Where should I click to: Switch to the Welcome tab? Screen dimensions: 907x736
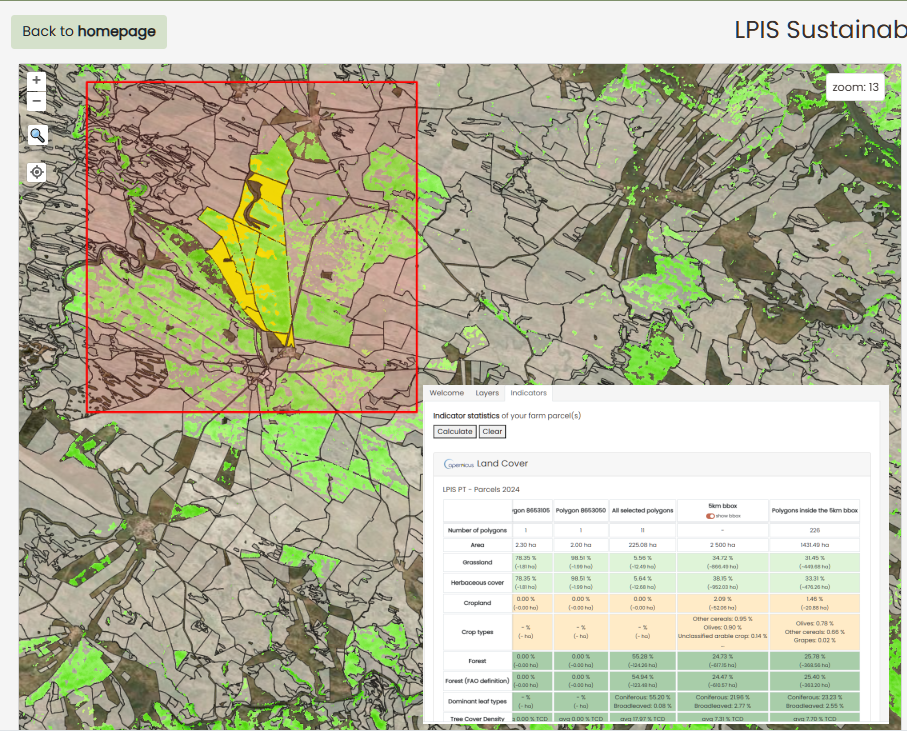447,393
